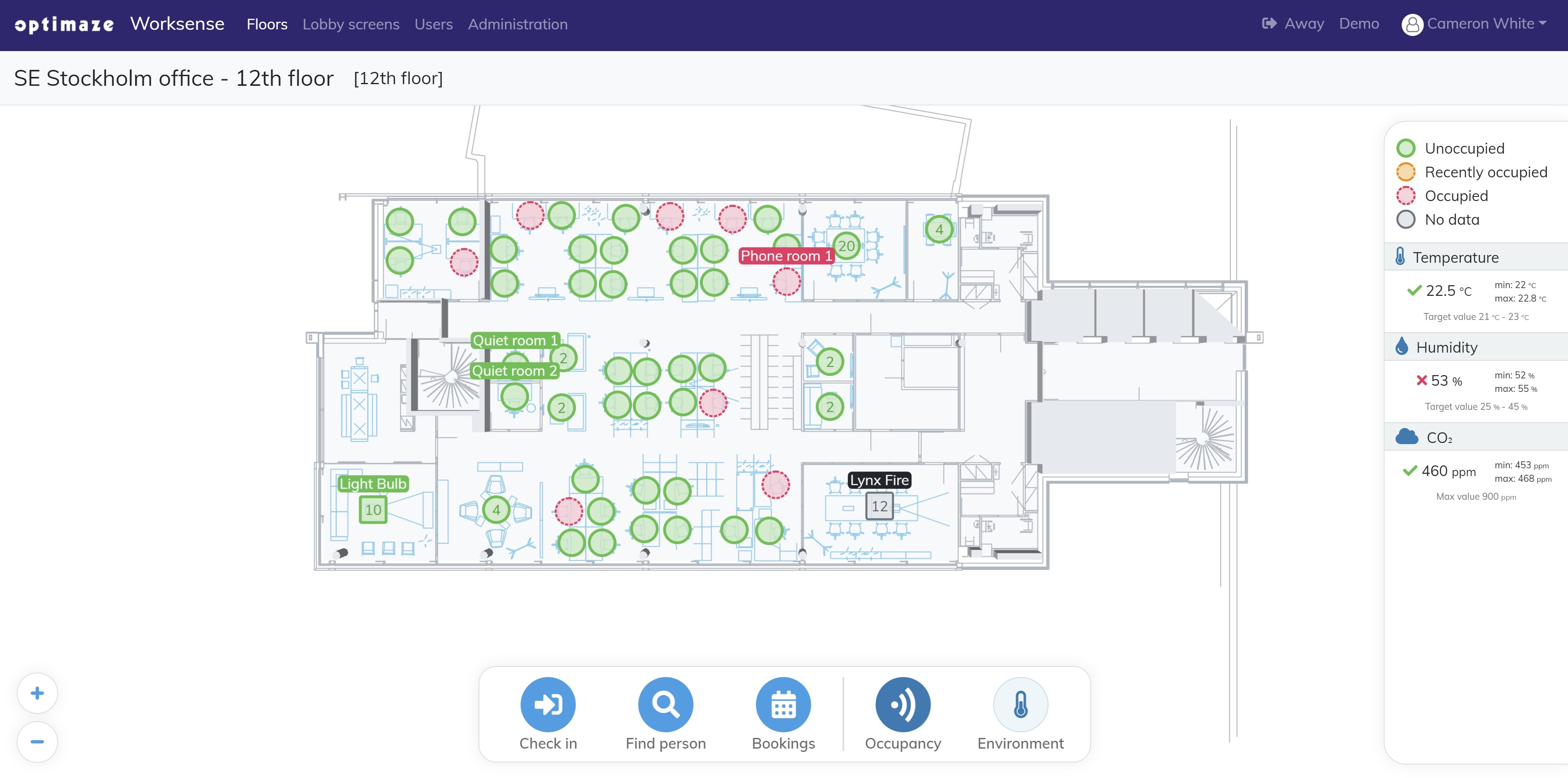The width and height of the screenshot is (1568, 778).
Task: Select the Light Bulb room 10 marker
Action: click(373, 510)
